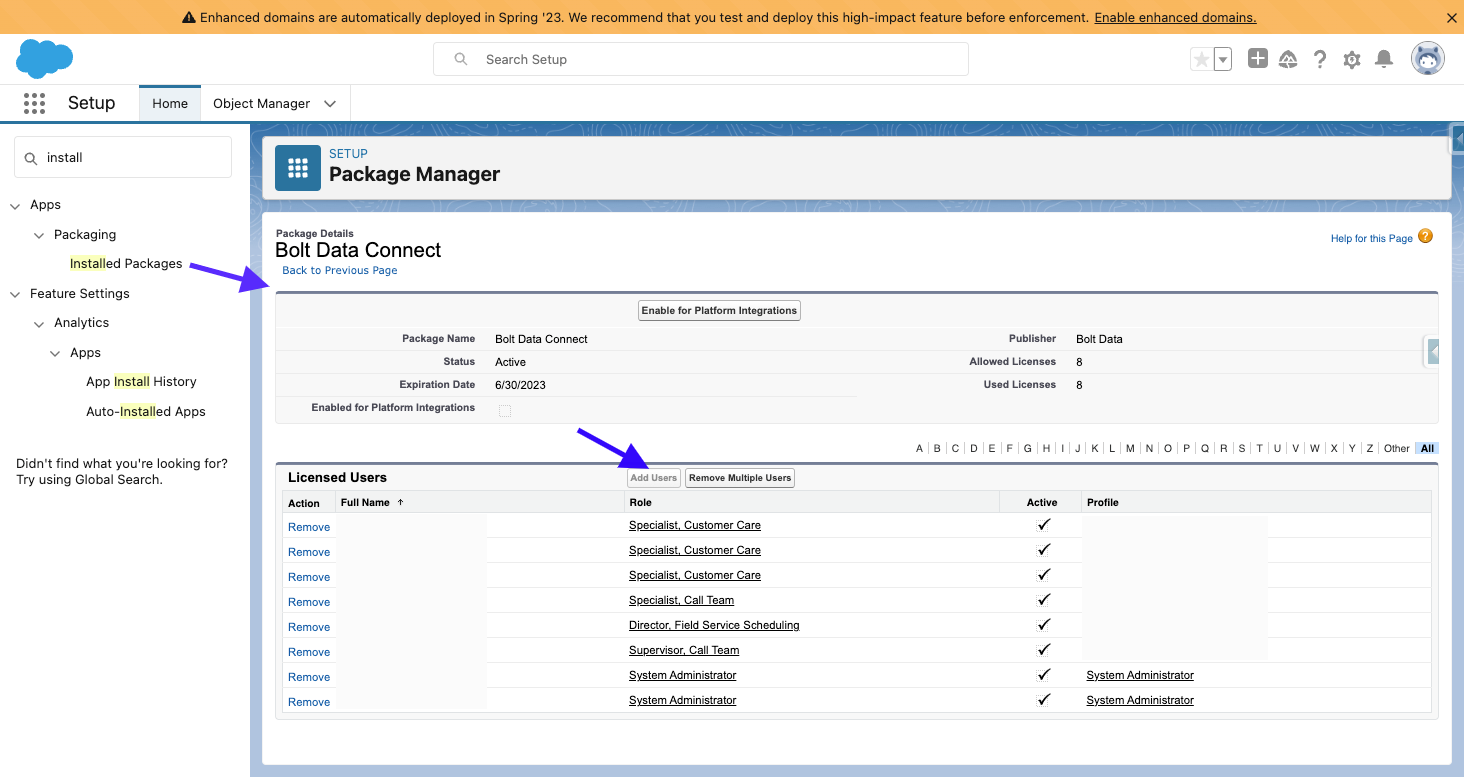
Task: Select the Other user filter
Action: (x=1397, y=449)
